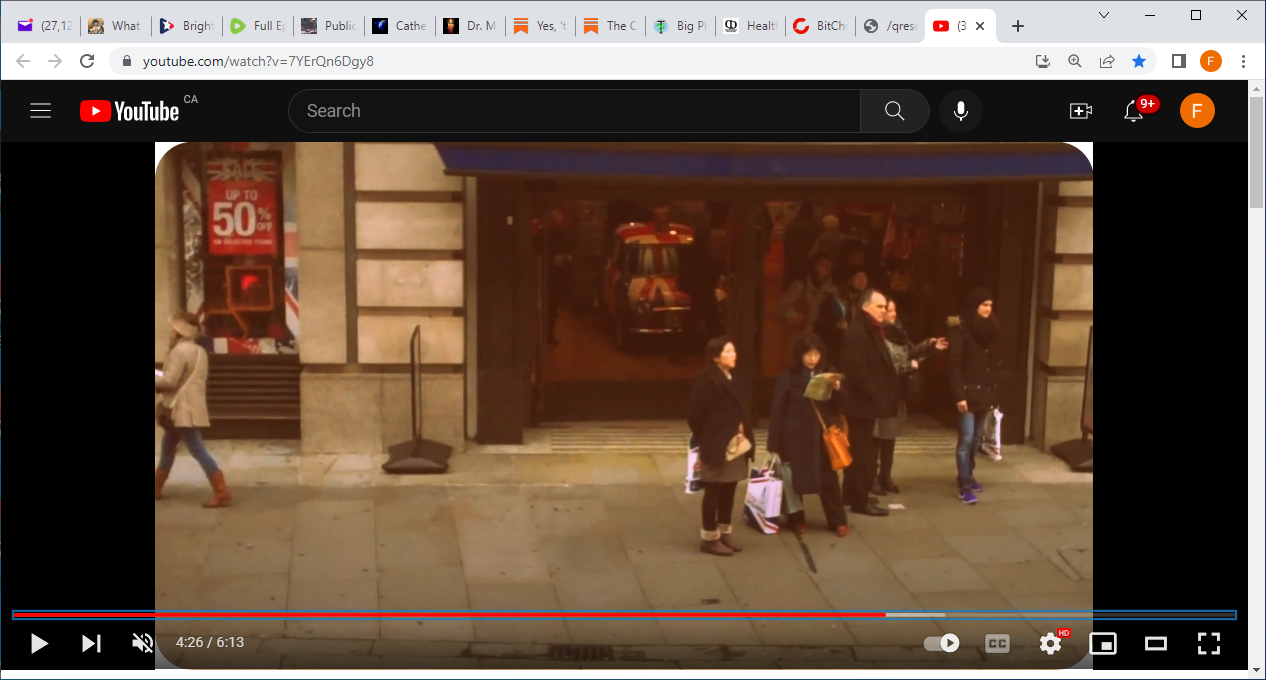Expand the tab search dropdown
Viewport: 1266px width, 680px height.
click(1104, 15)
